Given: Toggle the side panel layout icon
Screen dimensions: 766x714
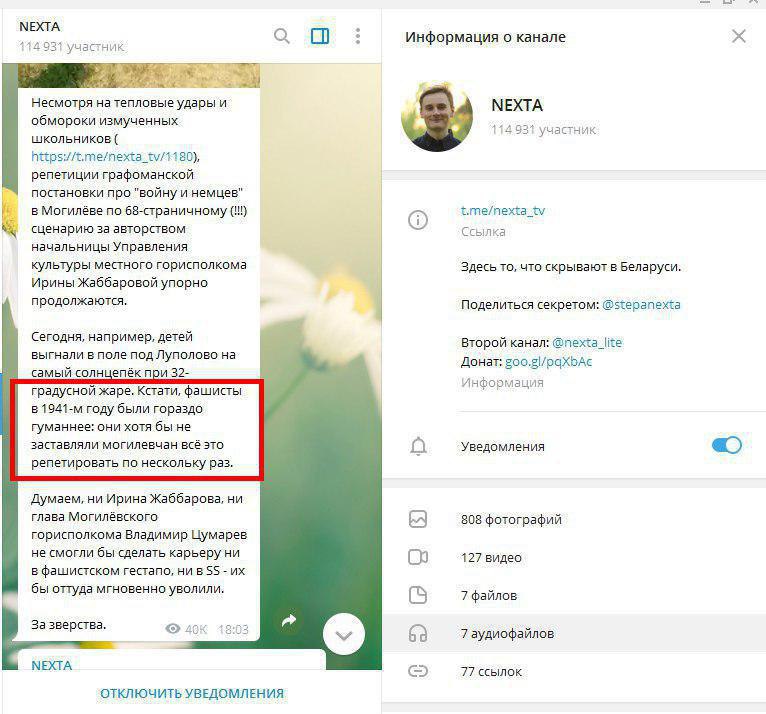Looking at the screenshot, I should click(320, 36).
